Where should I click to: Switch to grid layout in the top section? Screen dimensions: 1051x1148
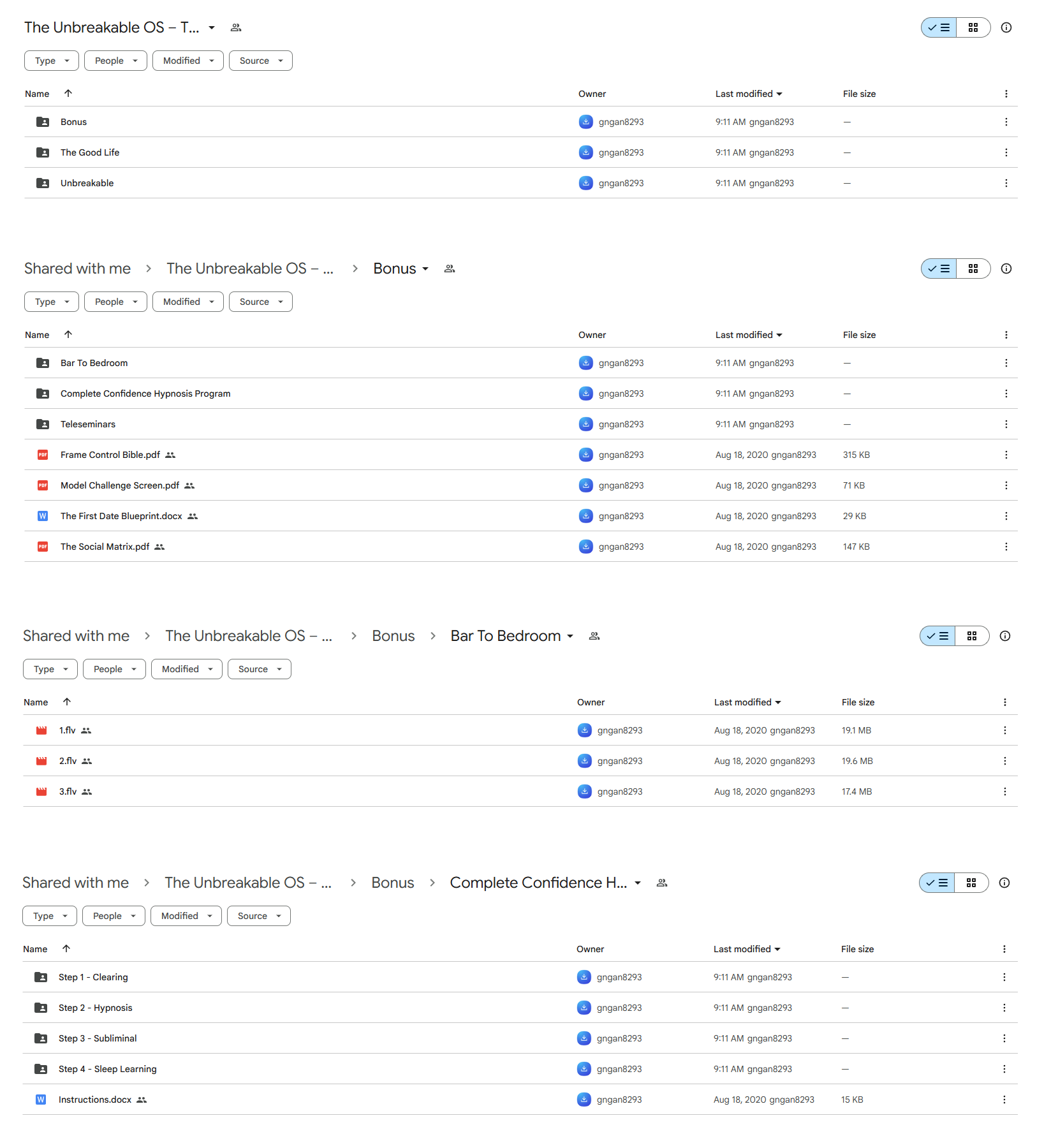tap(973, 27)
